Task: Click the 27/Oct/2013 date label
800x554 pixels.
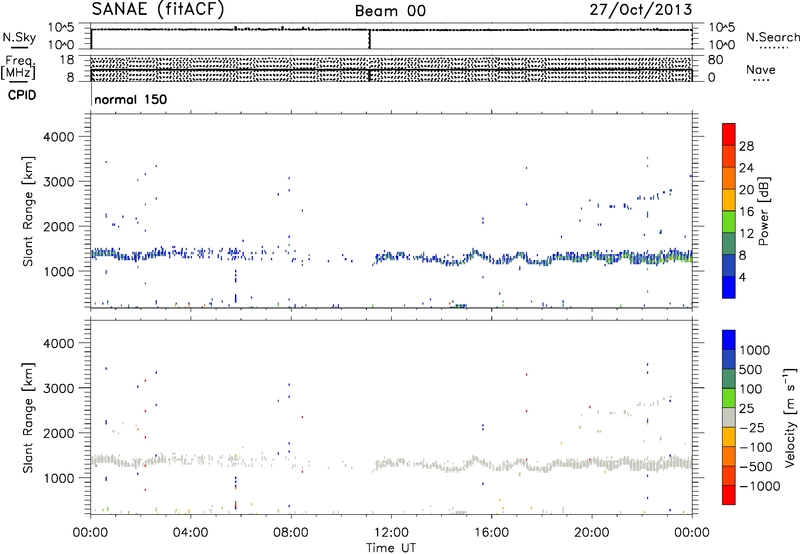Action: [x=641, y=10]
